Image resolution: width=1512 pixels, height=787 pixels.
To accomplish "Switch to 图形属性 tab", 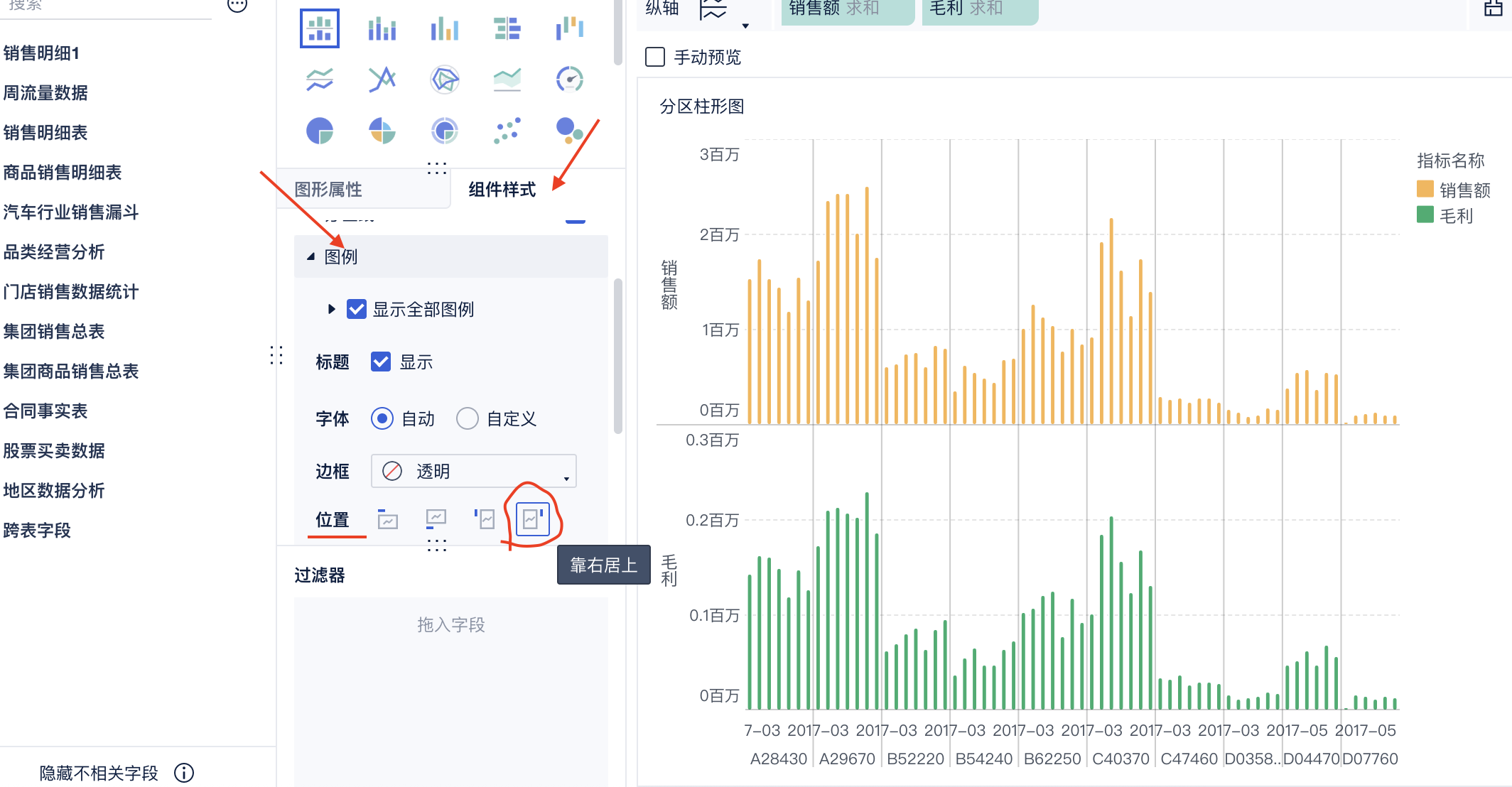I will point(328,190).
